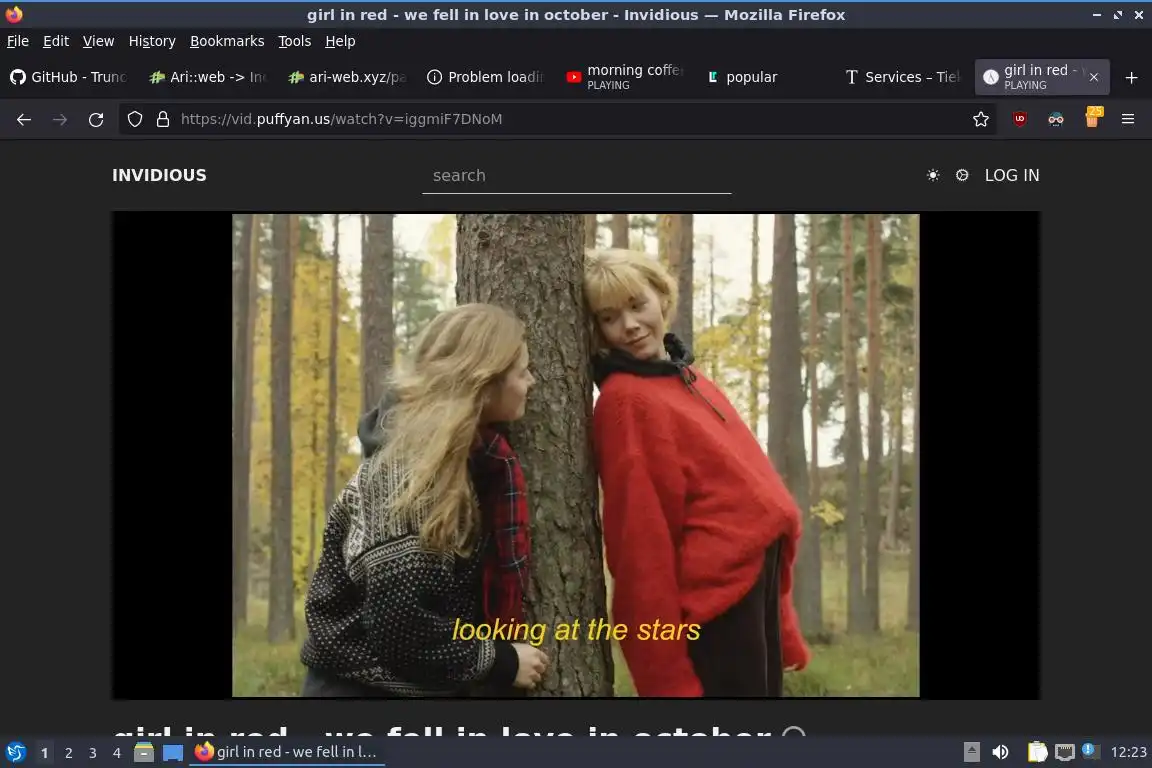This screenshot has height=768, width=1152.
Task: Click the 12:23 clock
Action: coord(1128,752)
